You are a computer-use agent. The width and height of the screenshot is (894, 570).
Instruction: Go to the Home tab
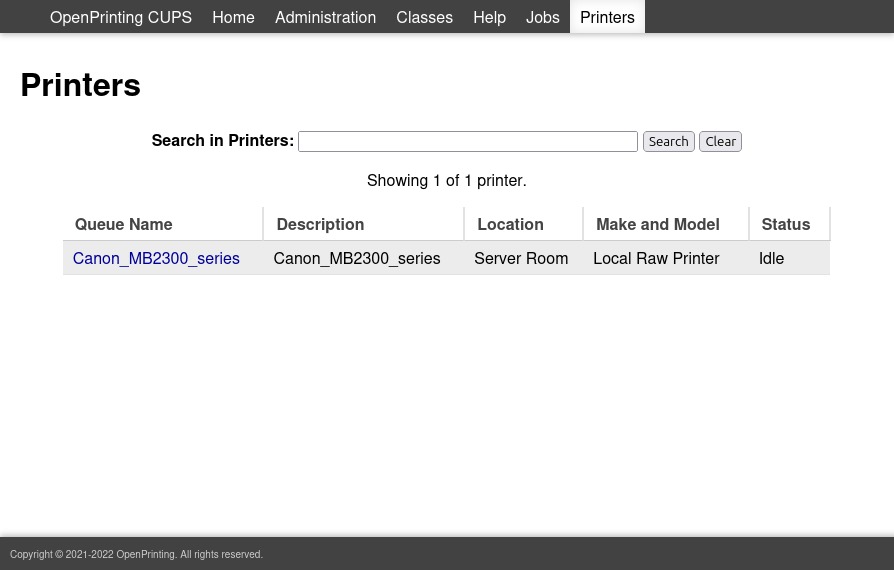click(233, 17)
